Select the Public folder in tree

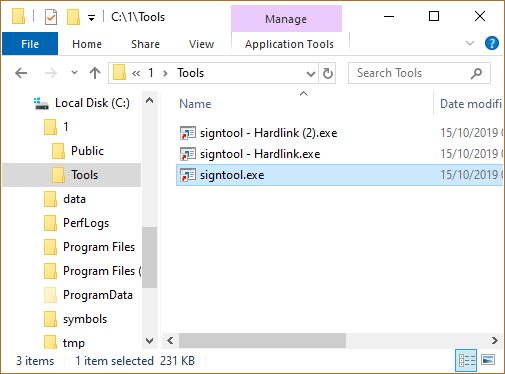(87, 151)
